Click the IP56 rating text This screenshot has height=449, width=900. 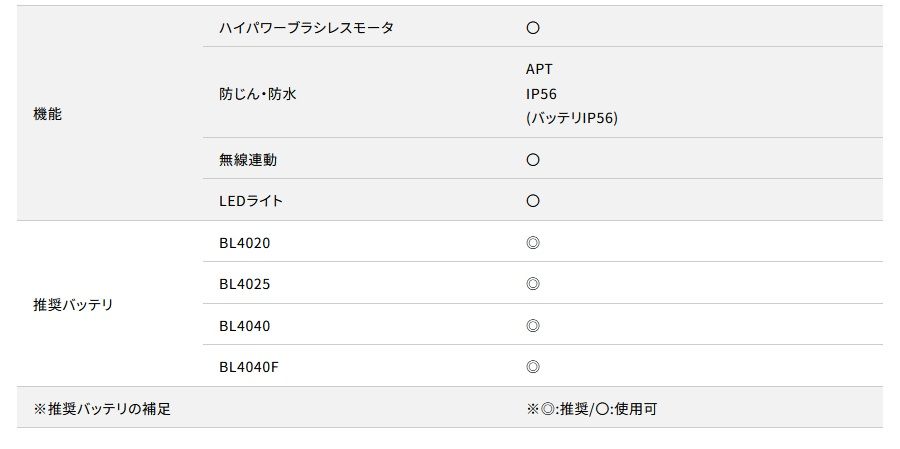pos(541,93)
